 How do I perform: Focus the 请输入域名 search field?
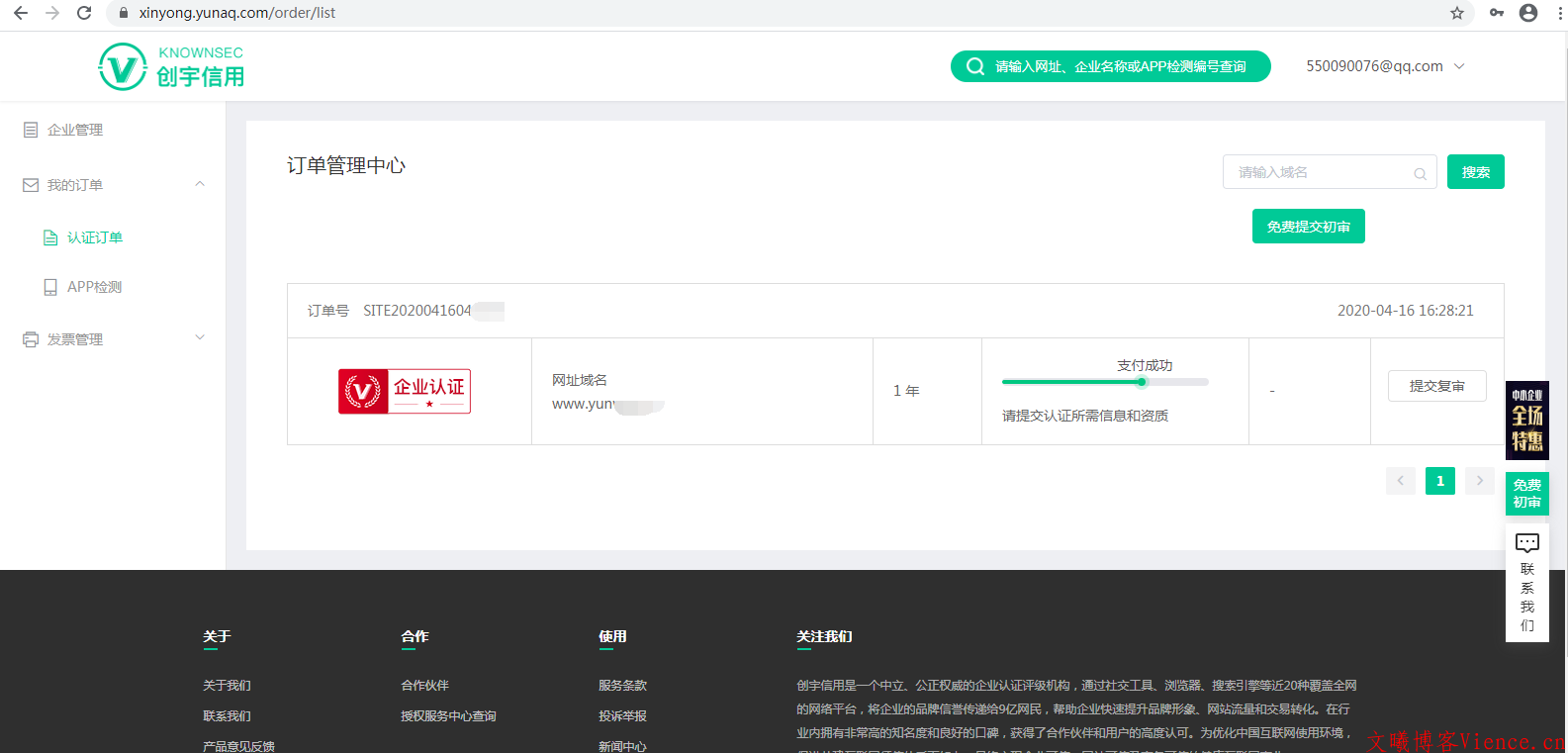pyautogui.click(x=1321, y=172)
